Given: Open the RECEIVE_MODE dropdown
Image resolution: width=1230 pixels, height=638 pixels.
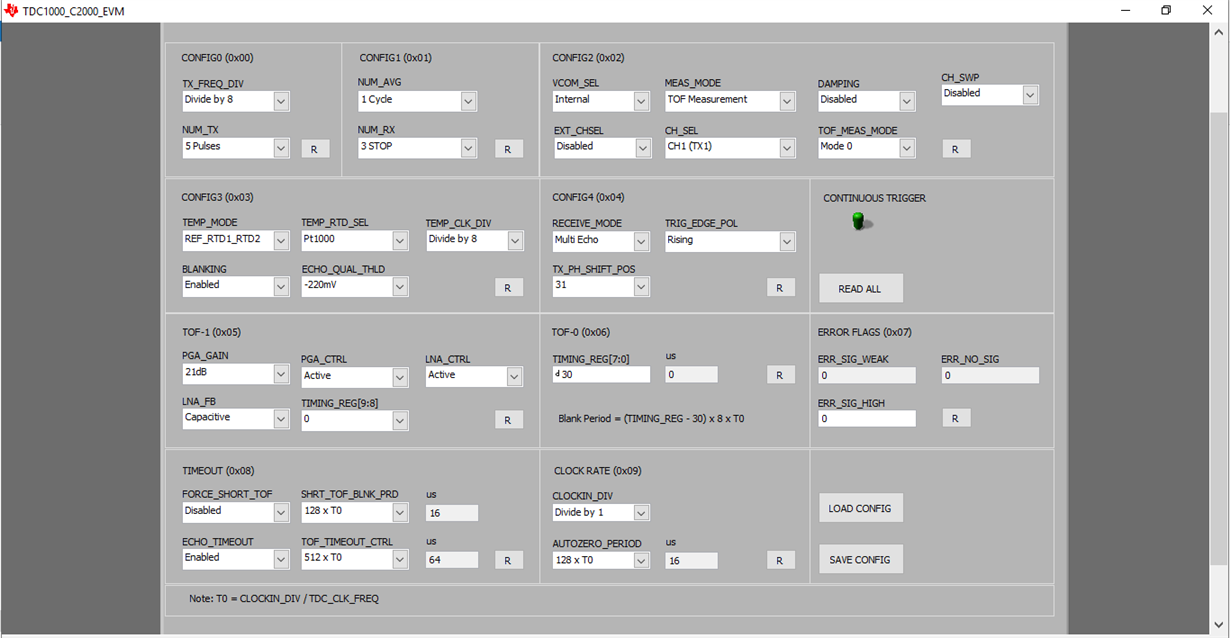Looking at the screenshot, I should tap(602, 240).
